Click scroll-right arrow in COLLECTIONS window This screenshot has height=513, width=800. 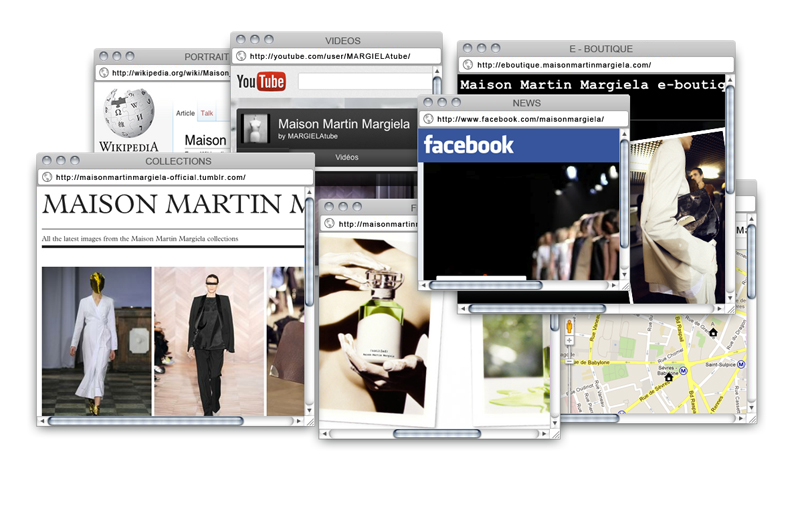click(x=299, y=421)
